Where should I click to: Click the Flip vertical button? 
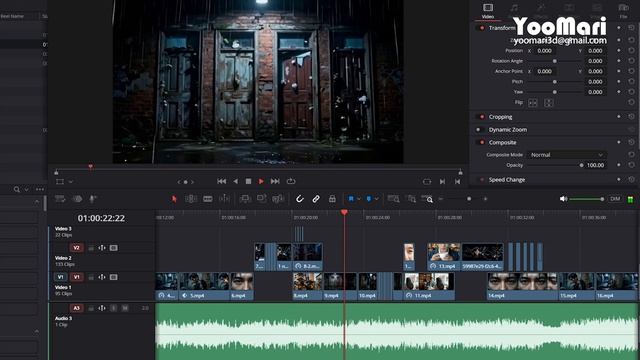(549, 103)
